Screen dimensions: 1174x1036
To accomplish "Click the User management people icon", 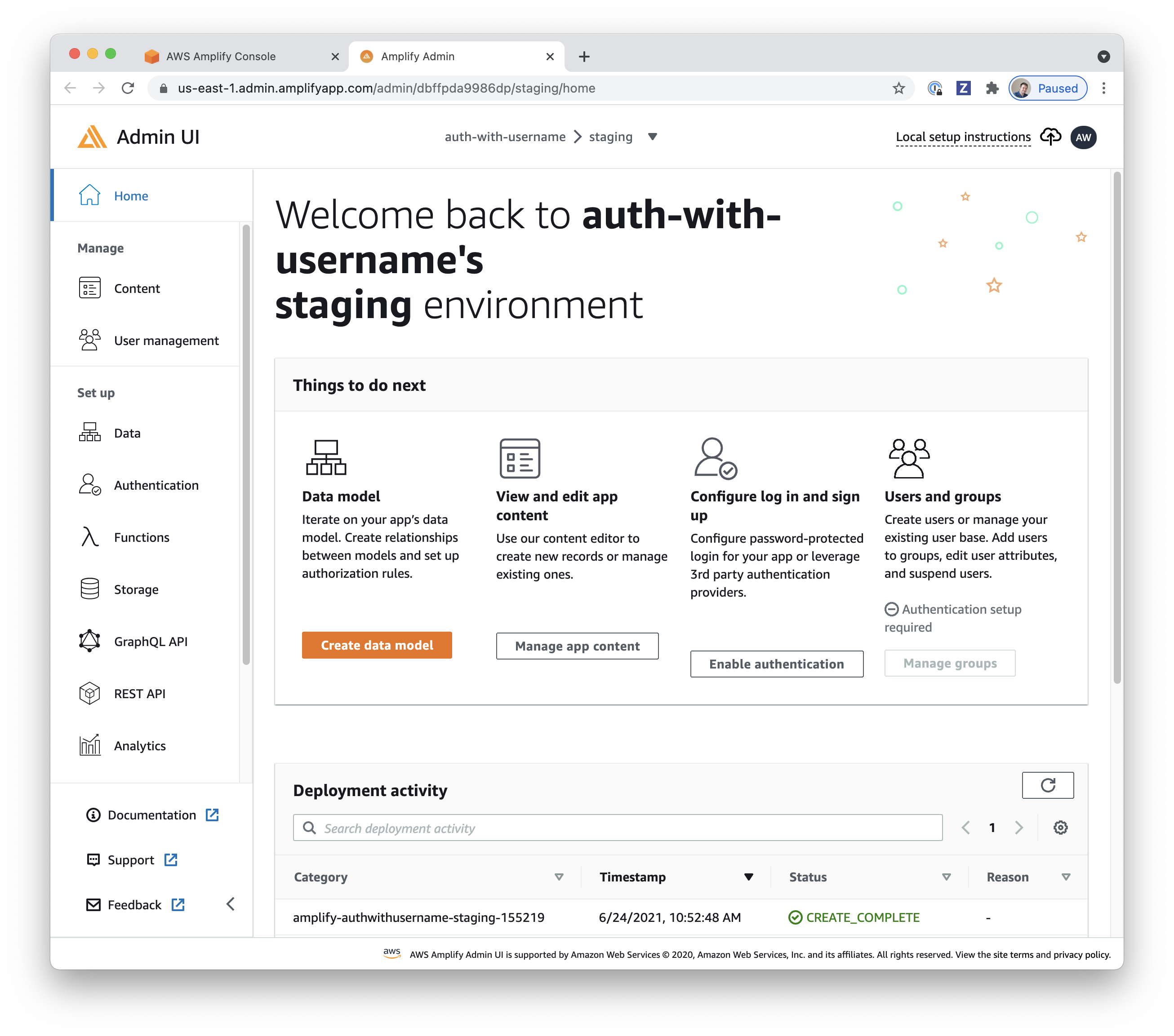I will pos(89,341).
